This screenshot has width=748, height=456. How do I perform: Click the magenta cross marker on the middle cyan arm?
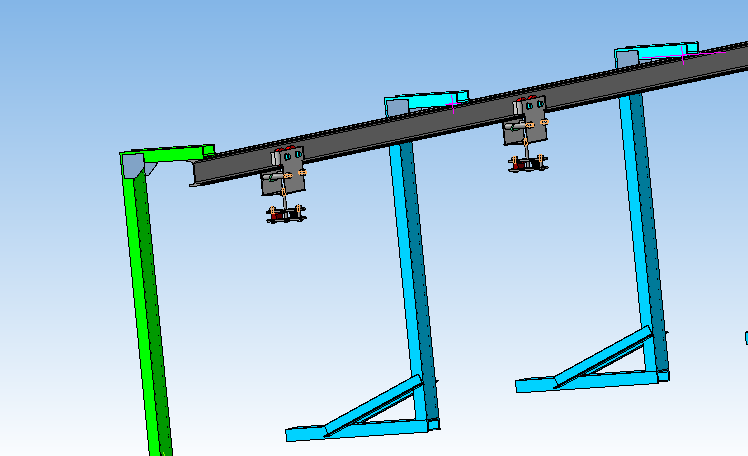tap(453, 104)
